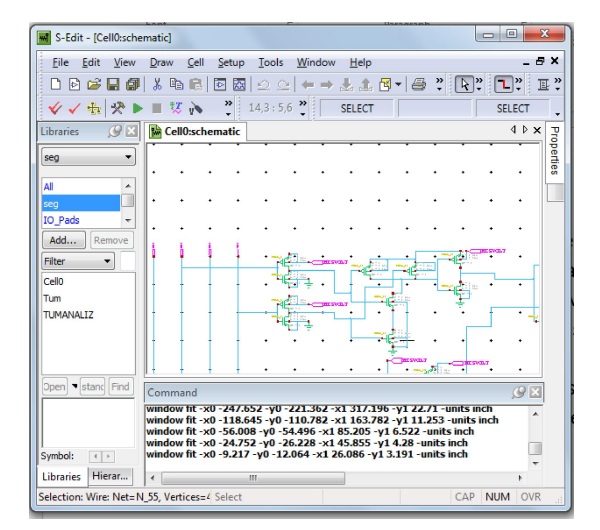Open the Setup menu

coord(231,62)
